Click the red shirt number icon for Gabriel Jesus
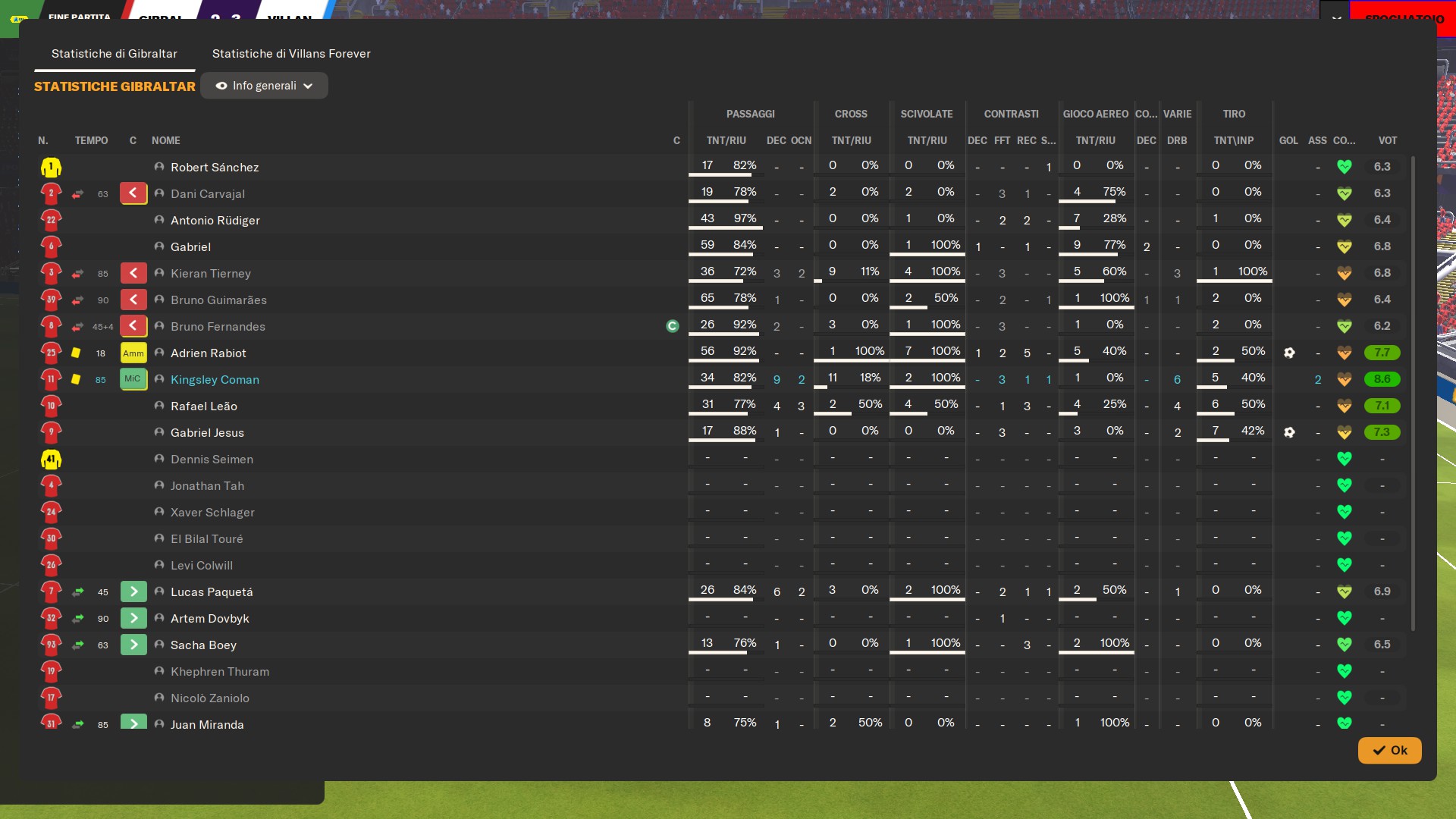This screenshot has width=1456, height=819. [x=51, y=432]
